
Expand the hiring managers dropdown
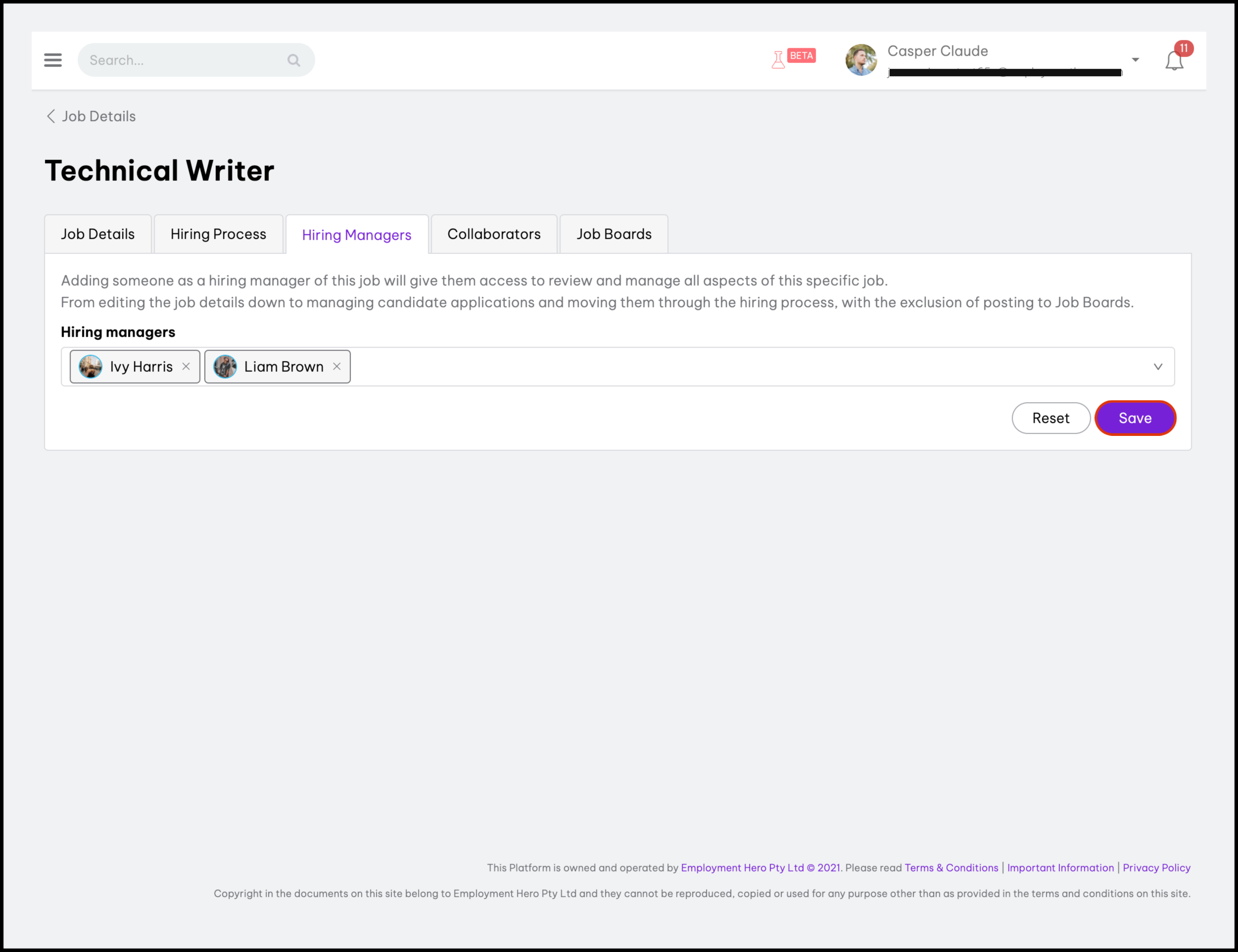[x=1157, y=367]
